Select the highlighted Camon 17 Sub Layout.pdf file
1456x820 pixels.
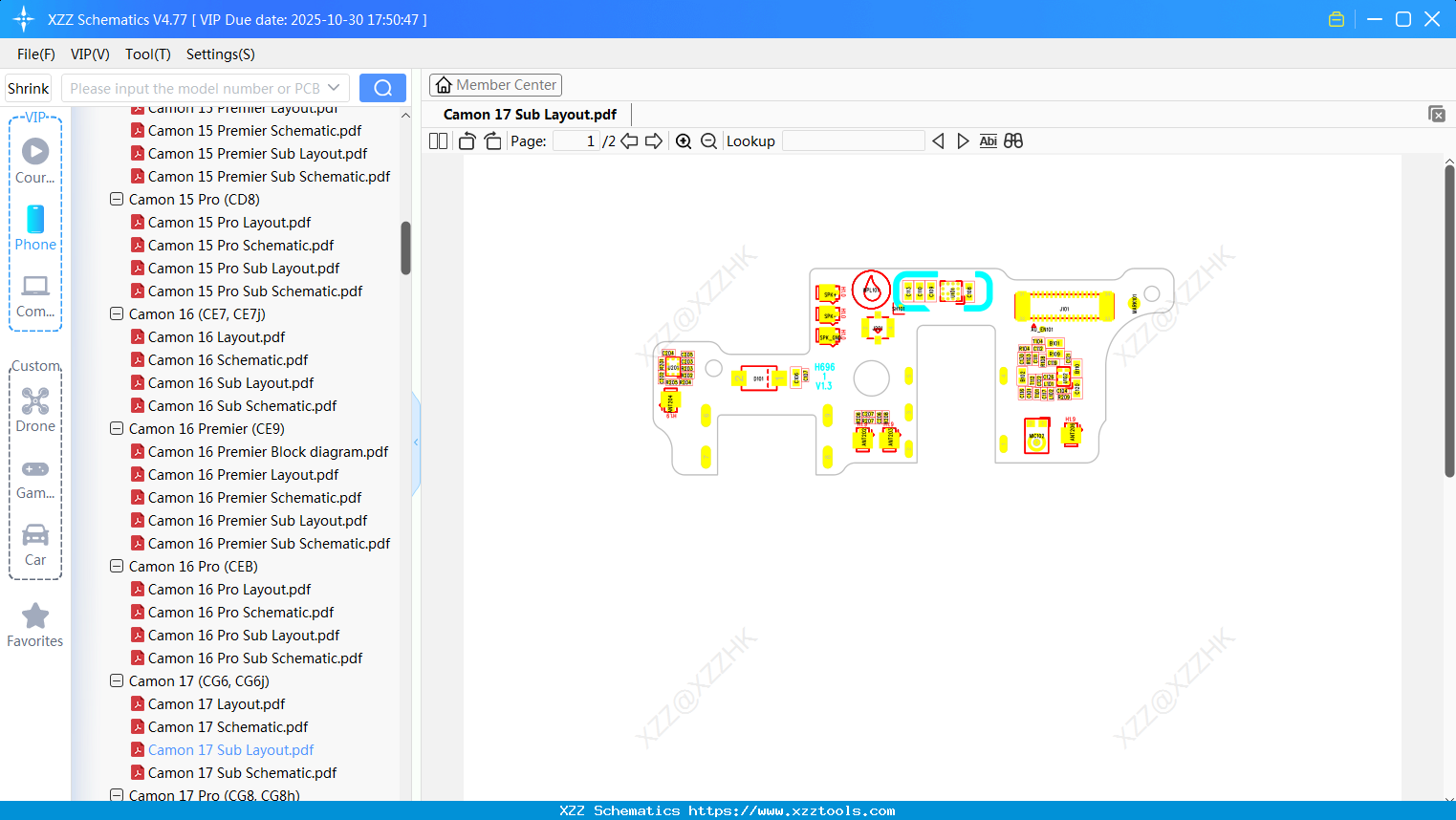[x=231, y=750]
